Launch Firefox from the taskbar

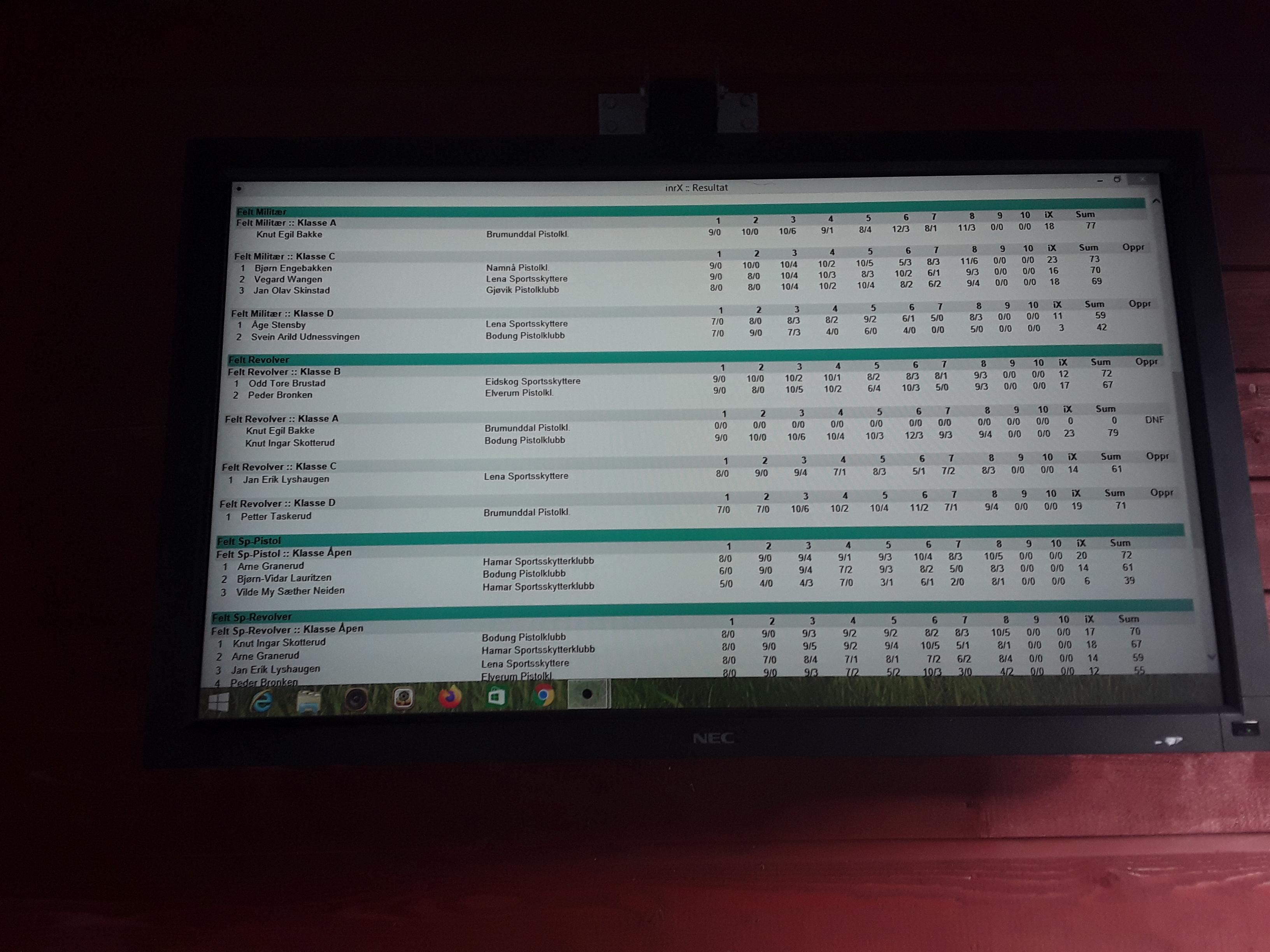(x=449, y=697)
